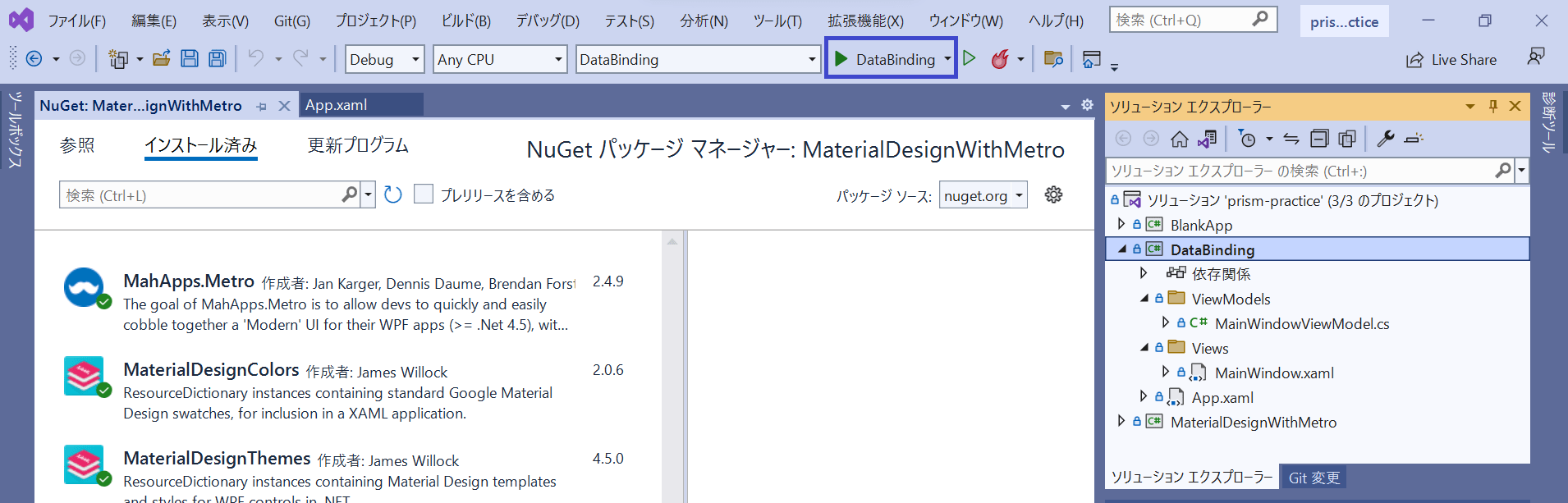Open the Solution Explorer window options dropdown

[x=1469, y=106]
